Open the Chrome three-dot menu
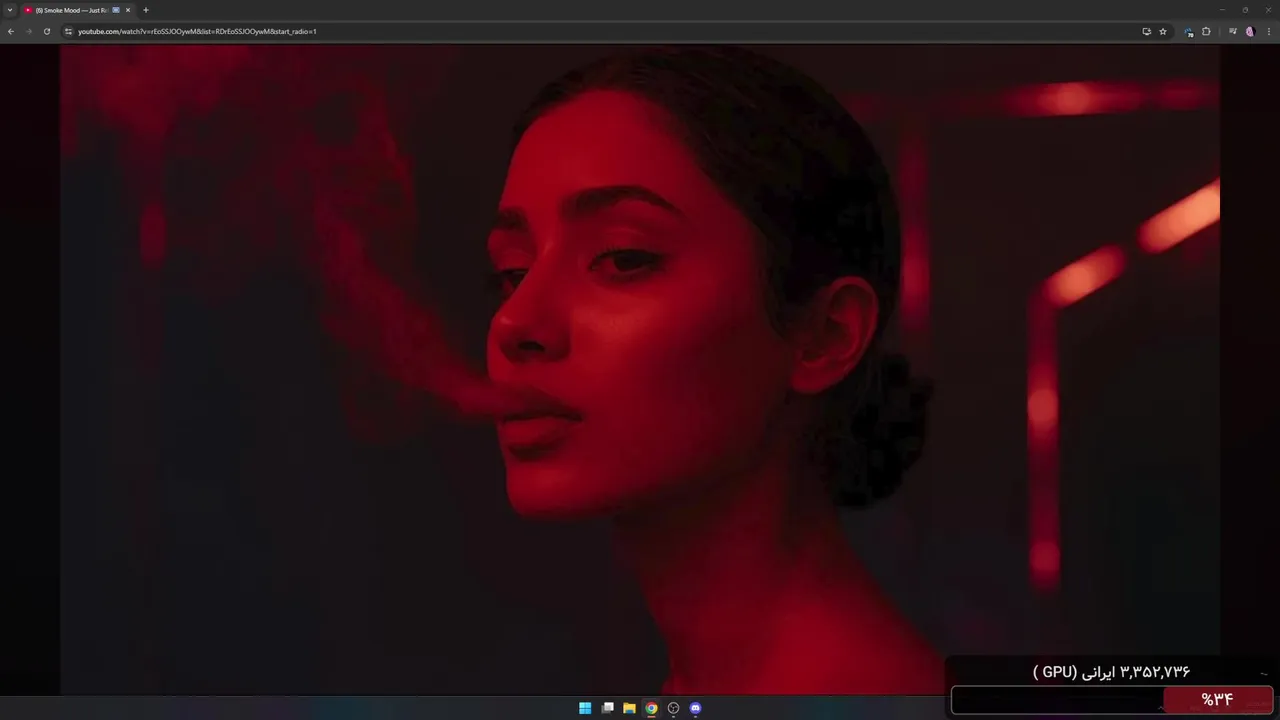Viewport: 1280px width, 720px height. click(x=1267, y=31)
